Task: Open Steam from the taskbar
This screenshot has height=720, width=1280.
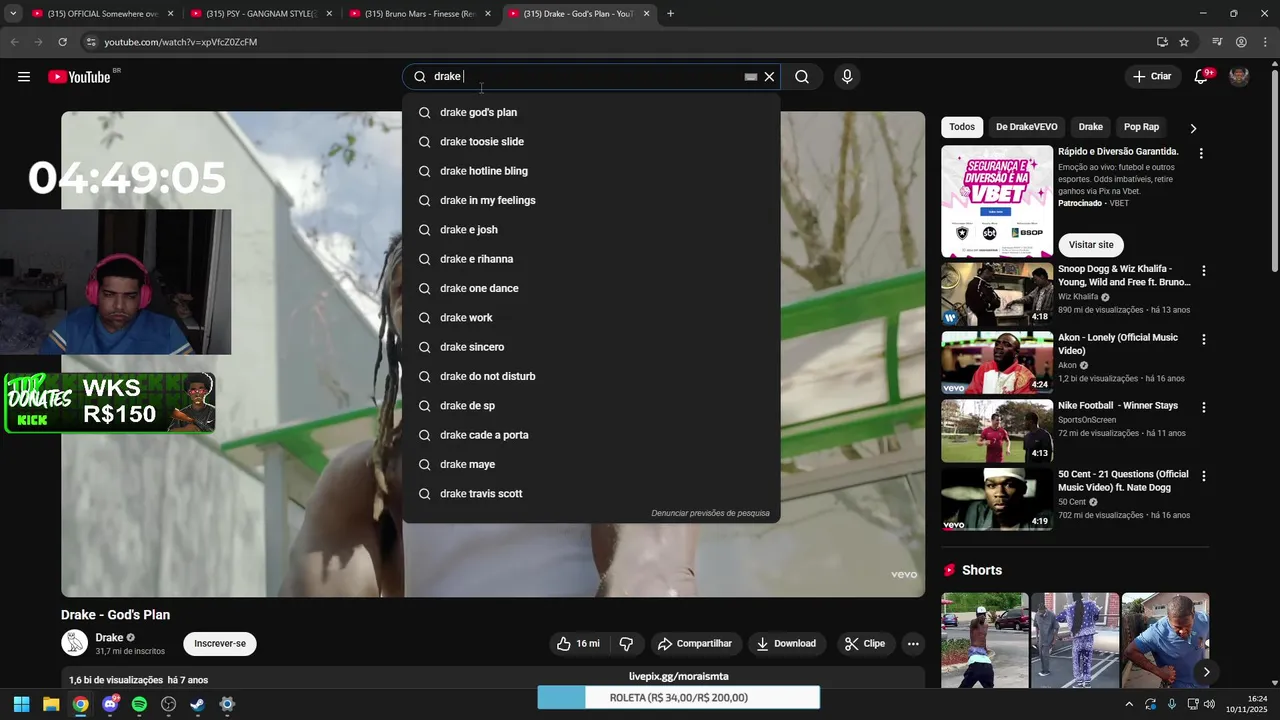Action: pos(198,704)
